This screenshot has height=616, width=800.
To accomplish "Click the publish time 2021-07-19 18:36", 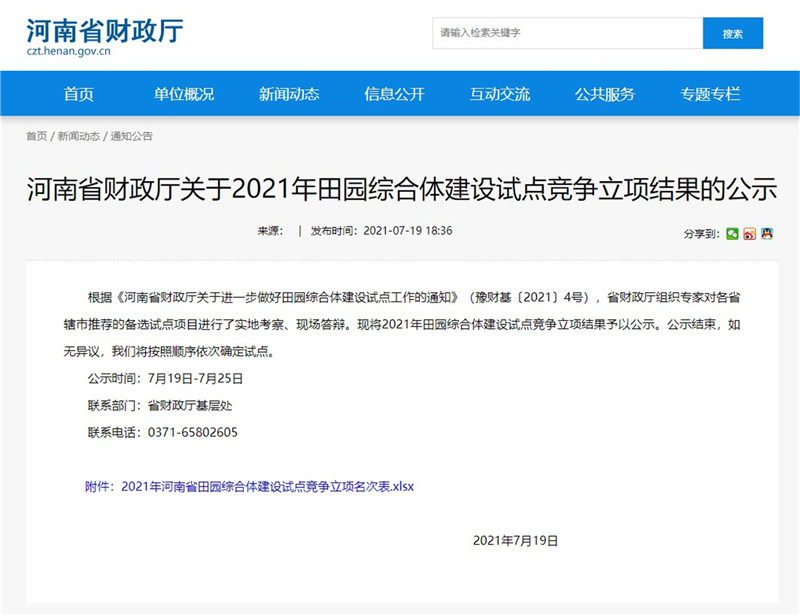I will point(408,231).
